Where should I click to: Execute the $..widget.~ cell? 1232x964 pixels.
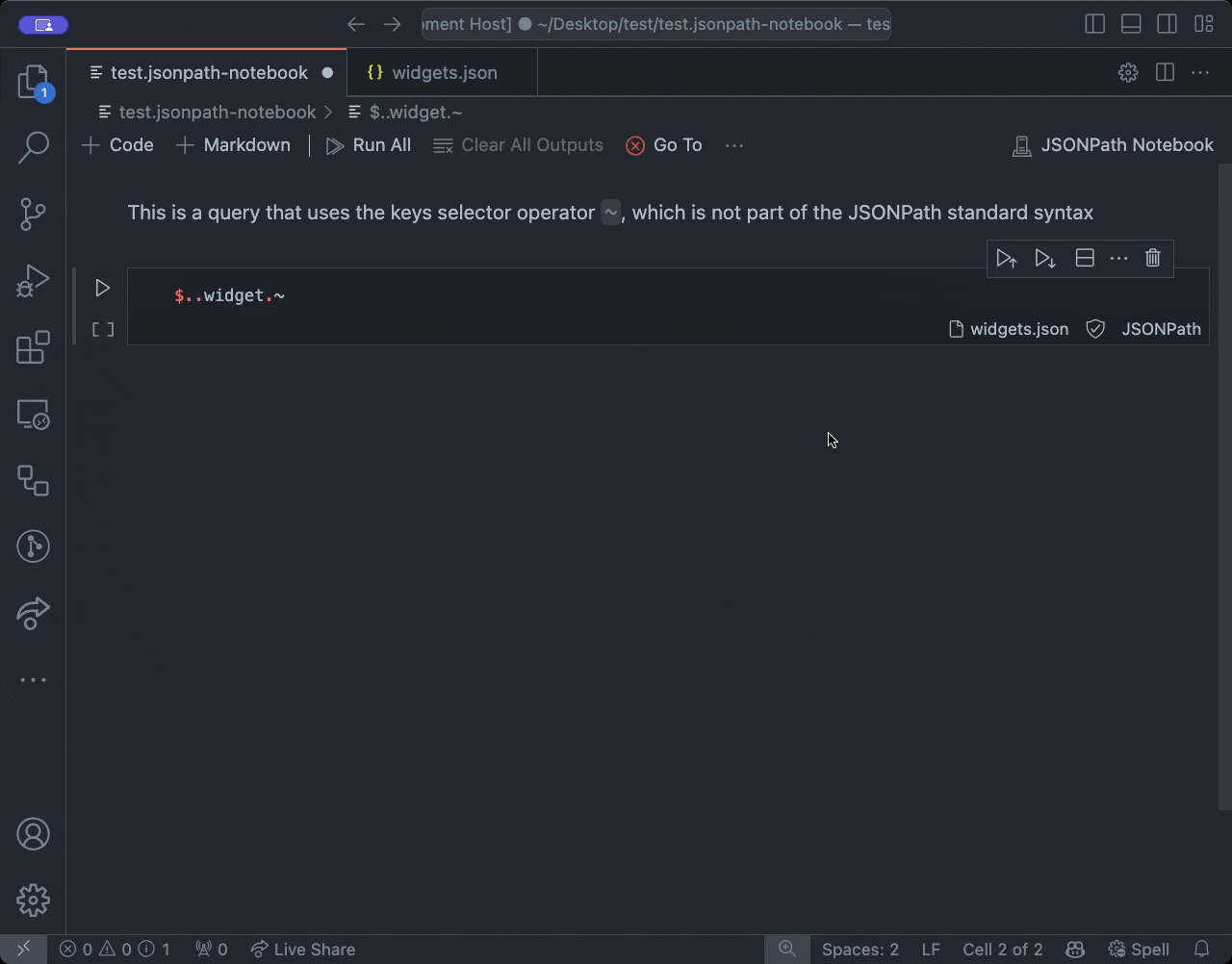pos(103,288)
